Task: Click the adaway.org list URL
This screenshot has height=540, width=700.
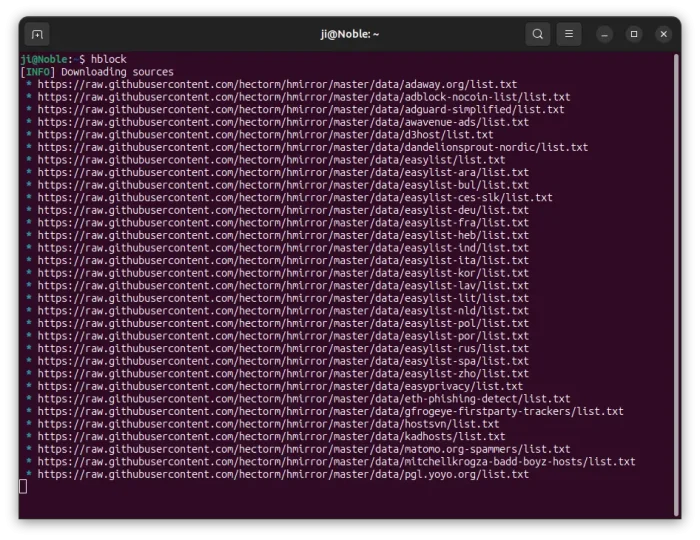Action: [277, 84]
